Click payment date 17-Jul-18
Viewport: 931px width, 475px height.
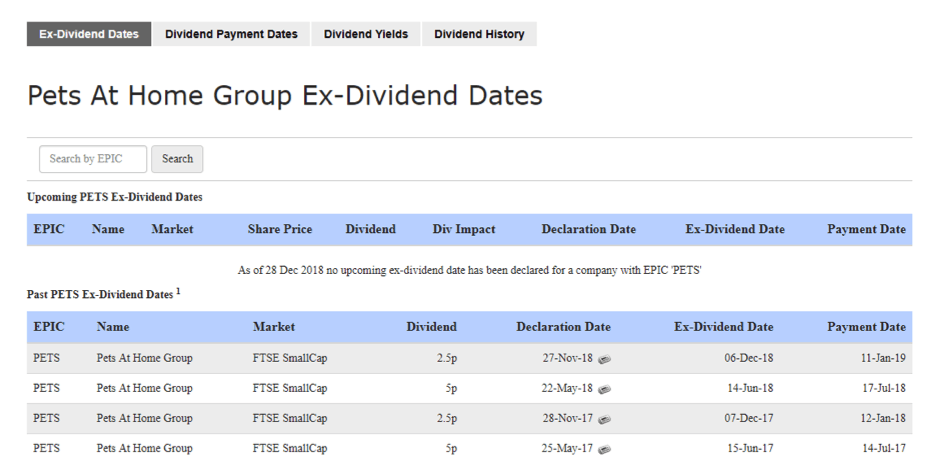884,388
